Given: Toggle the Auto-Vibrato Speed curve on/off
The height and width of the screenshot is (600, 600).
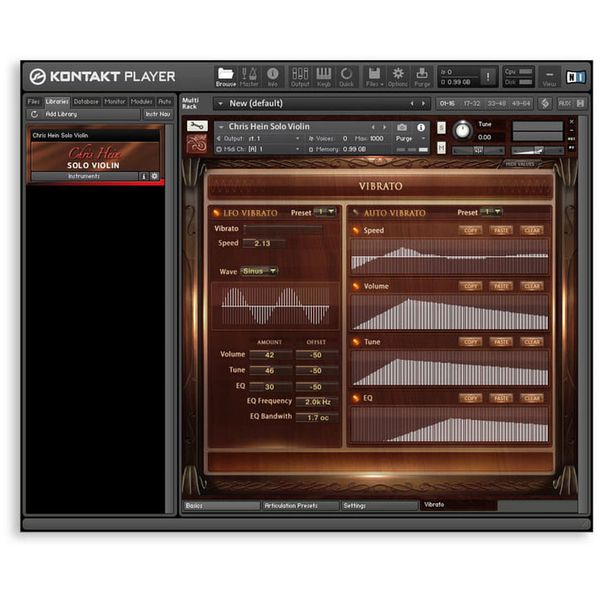Looking at the screenshot, I should coord(356,231).
